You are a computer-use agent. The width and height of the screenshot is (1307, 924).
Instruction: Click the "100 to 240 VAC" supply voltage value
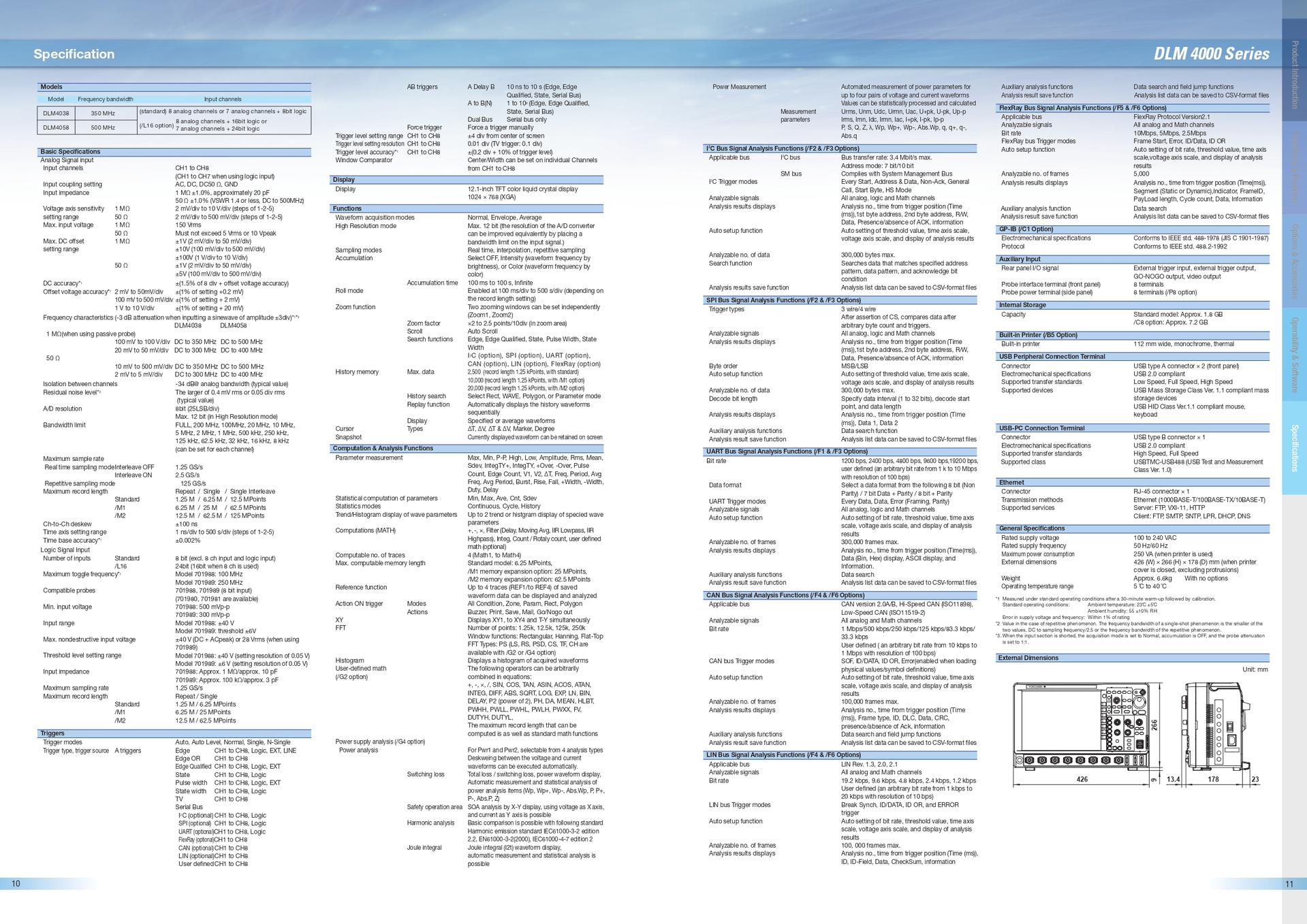(x=1155, y=538)
